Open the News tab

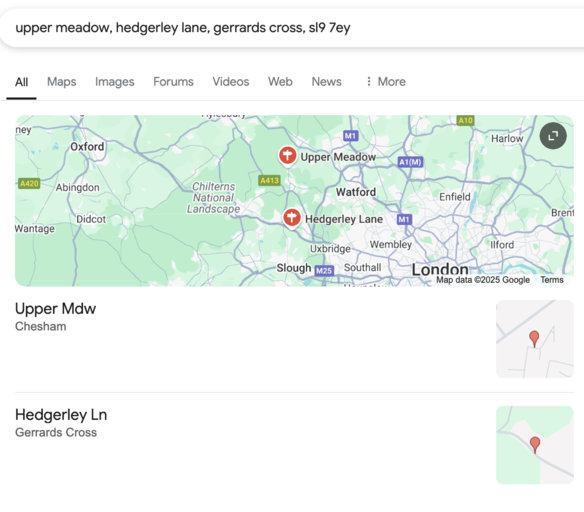click(327, 82)
